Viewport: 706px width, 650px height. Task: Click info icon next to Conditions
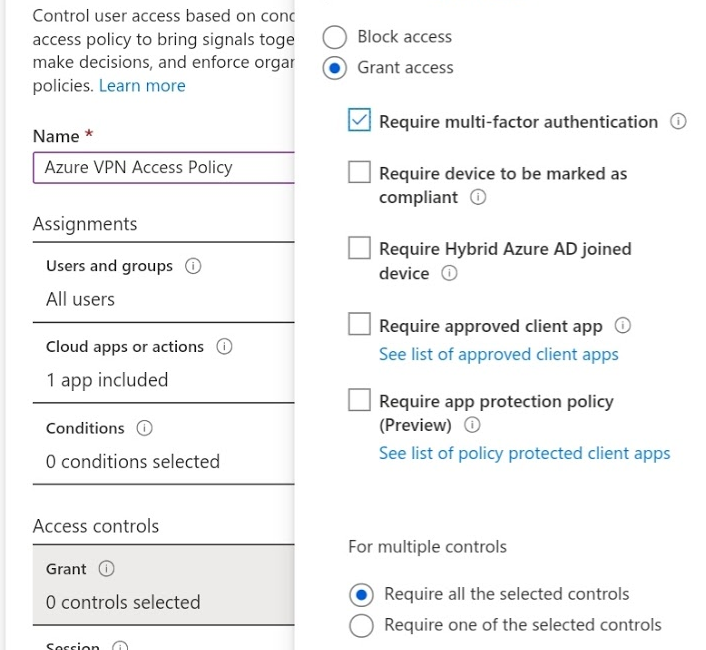click(145, 428)
